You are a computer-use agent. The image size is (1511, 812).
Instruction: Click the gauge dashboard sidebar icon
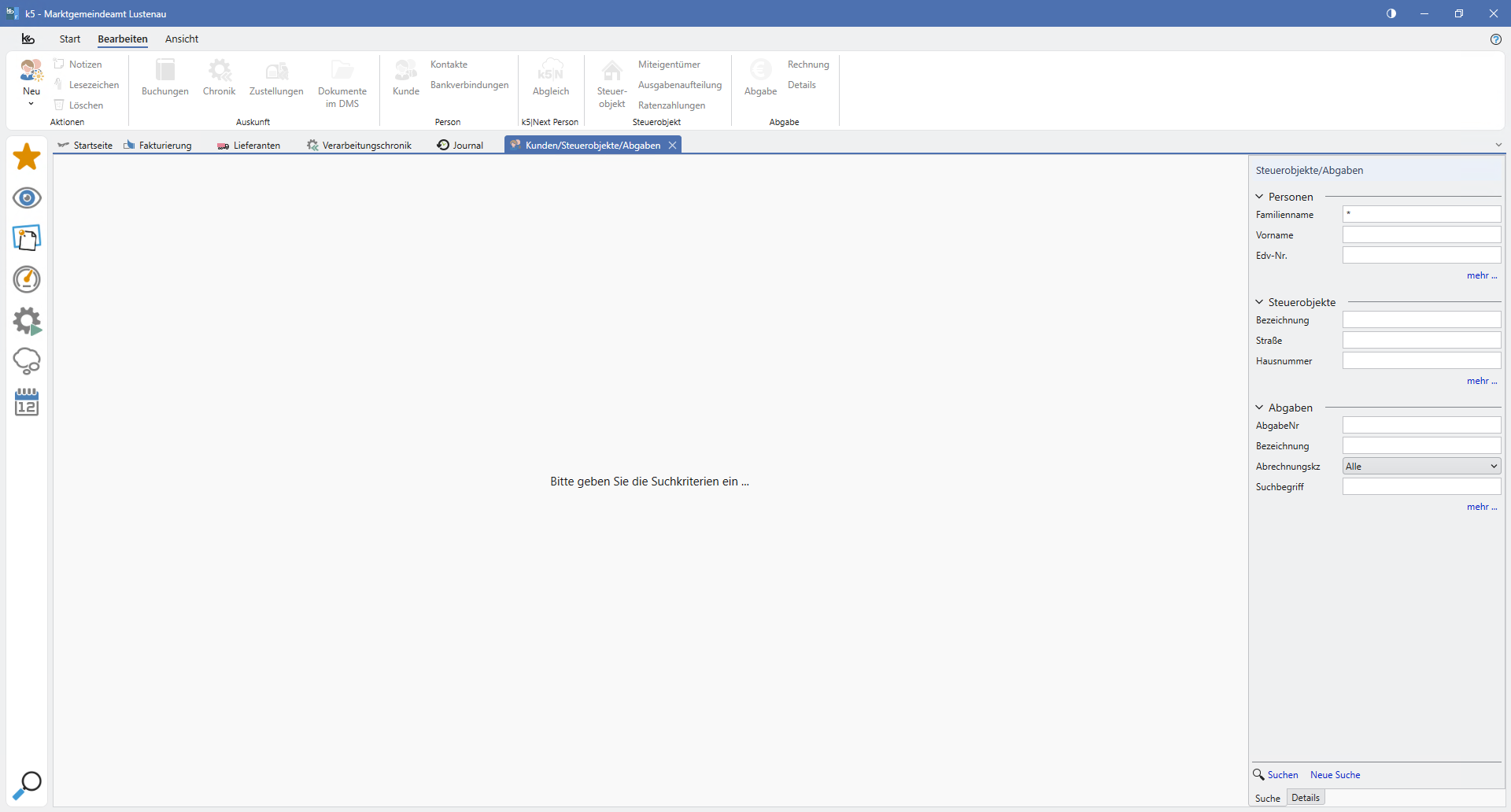[x=27, y=279]
